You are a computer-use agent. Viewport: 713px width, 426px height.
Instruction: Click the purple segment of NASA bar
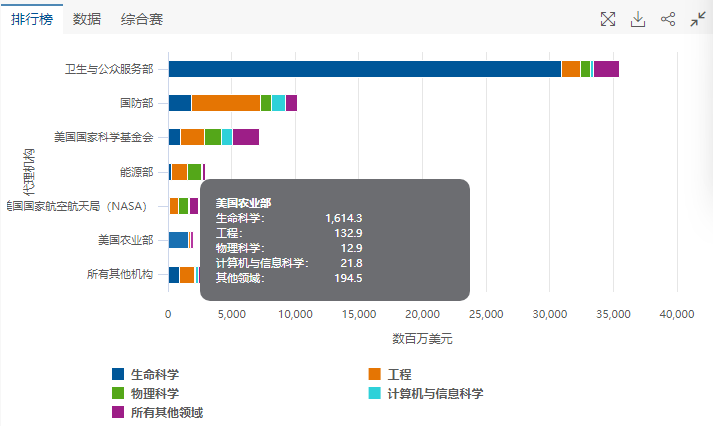pos(194,206)
